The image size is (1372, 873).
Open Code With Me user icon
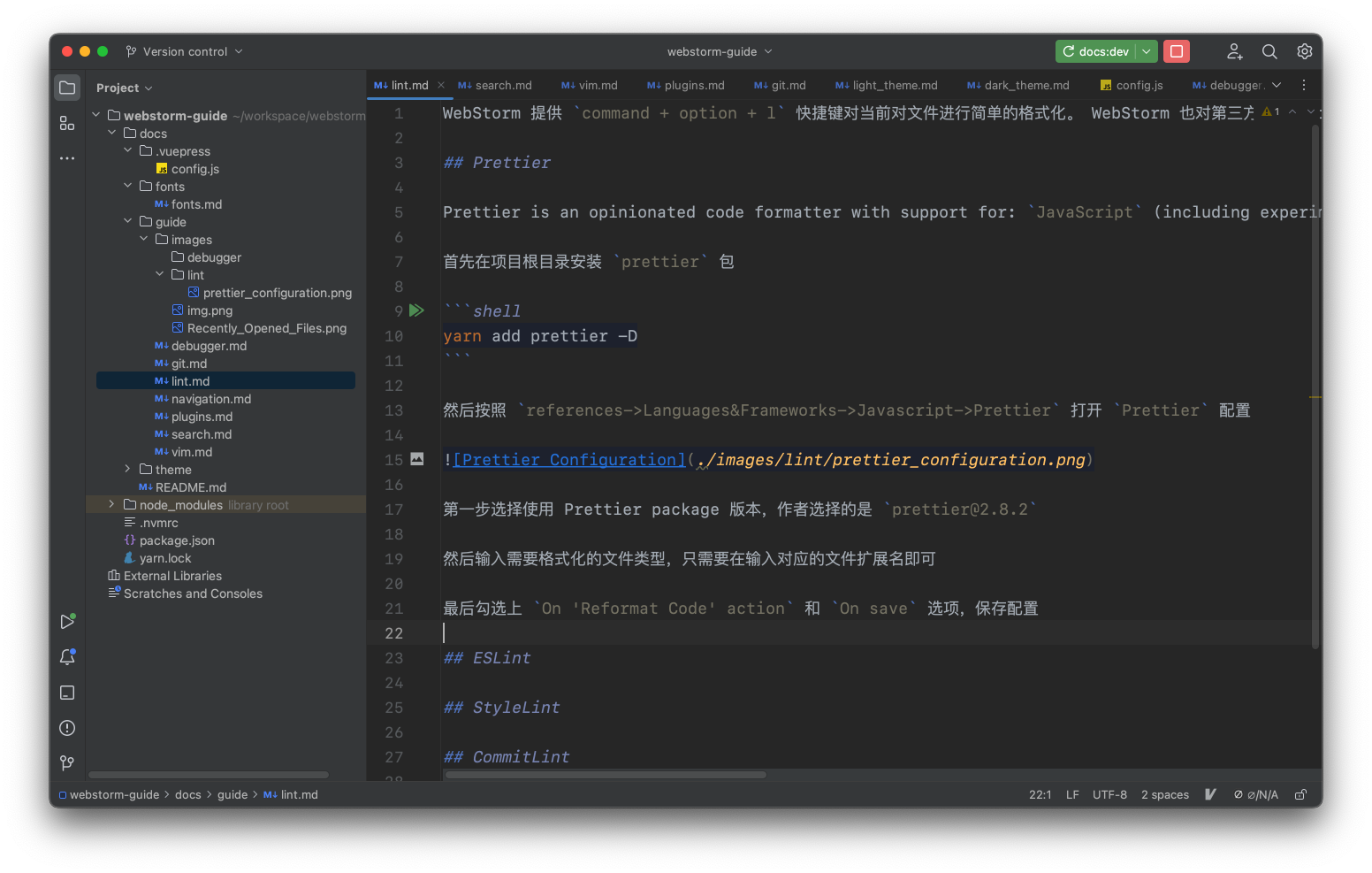(x=1235, y=51)
